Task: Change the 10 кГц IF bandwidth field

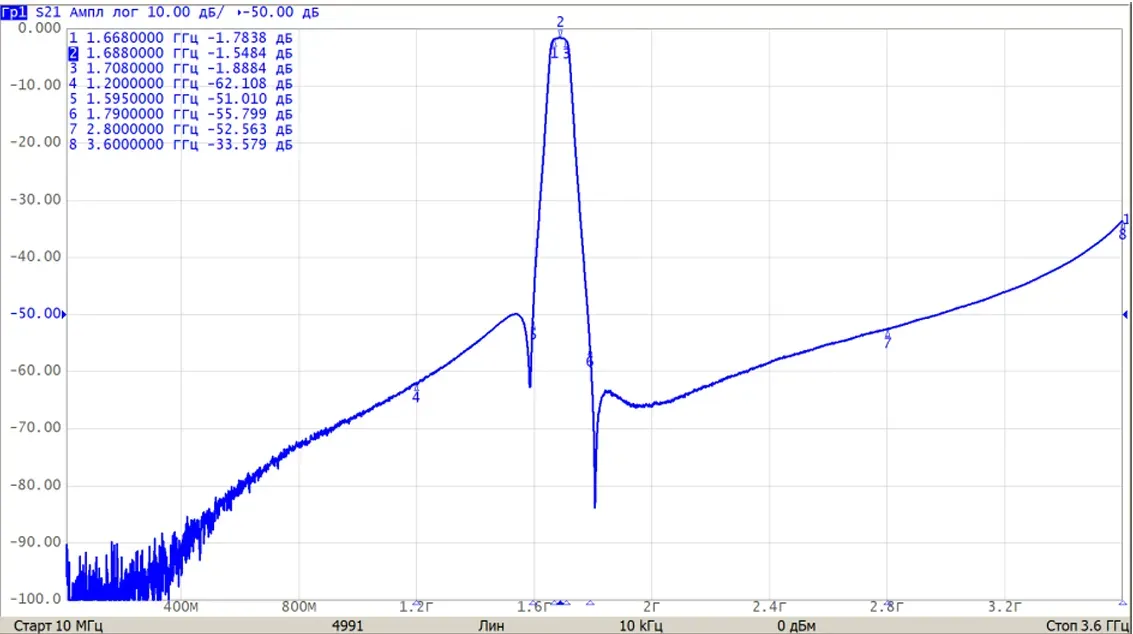Action: point(640,625)
